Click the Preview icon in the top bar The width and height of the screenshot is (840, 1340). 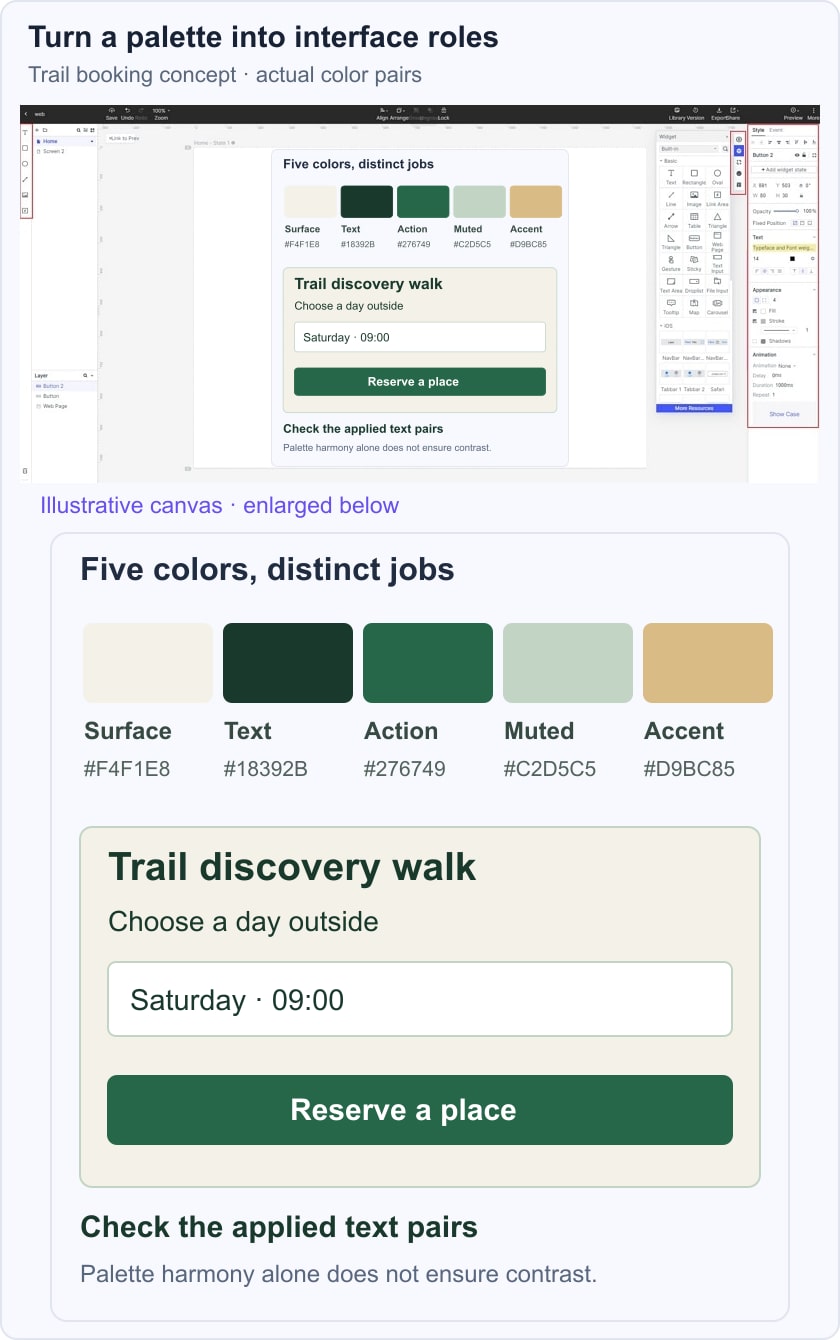click(x=793, y=110)
